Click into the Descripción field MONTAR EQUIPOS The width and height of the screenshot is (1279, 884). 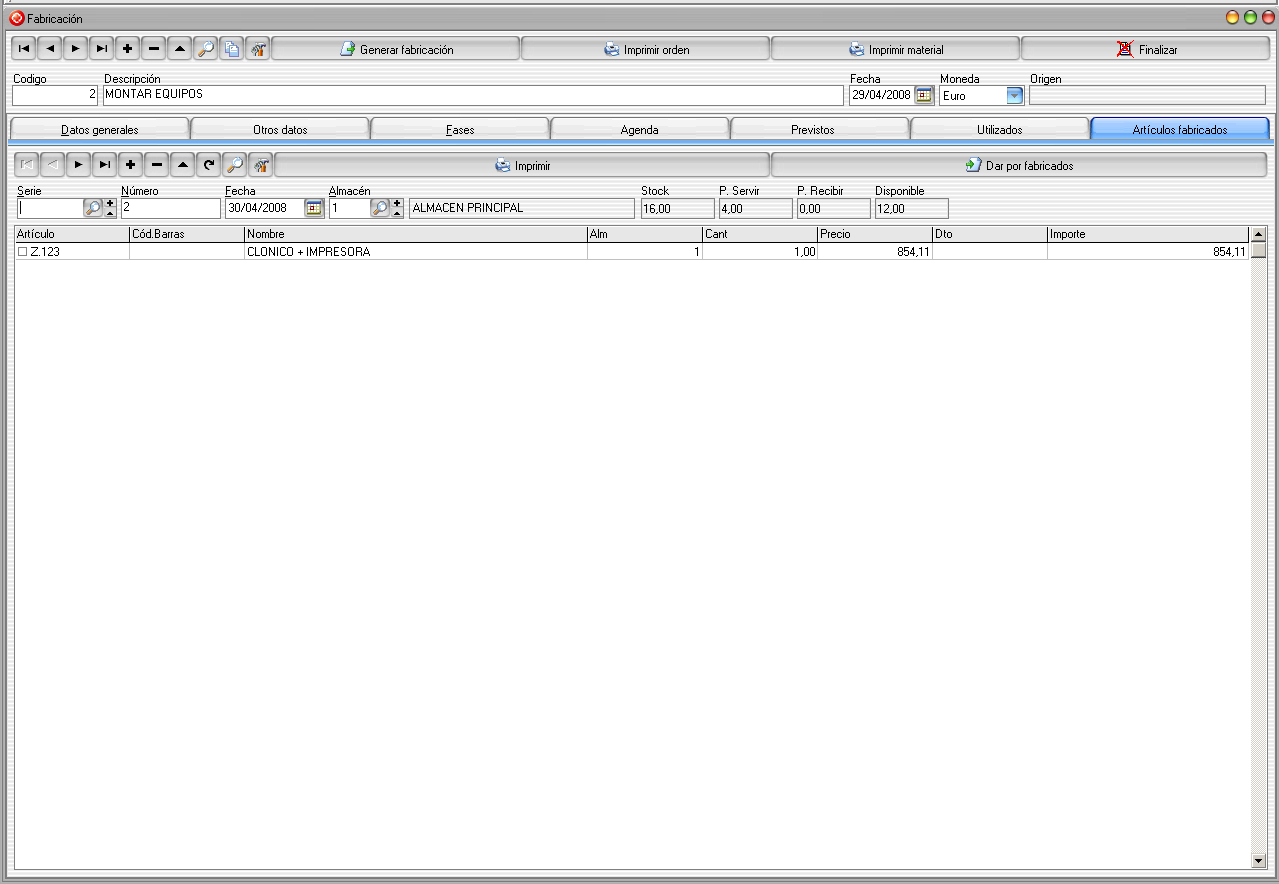point(473,95)
